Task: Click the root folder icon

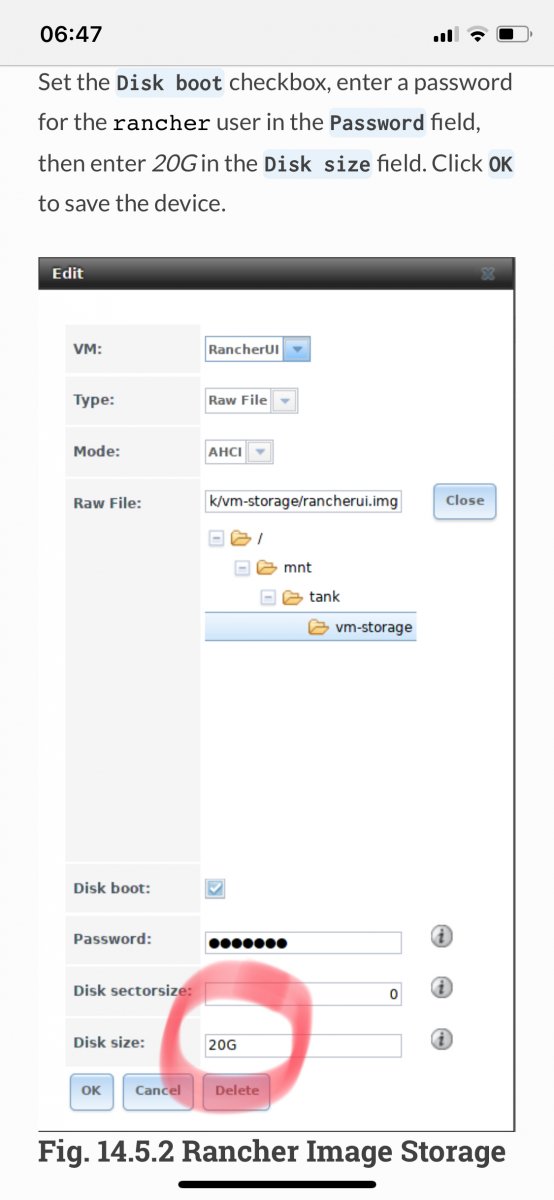Action: [240, 538]
